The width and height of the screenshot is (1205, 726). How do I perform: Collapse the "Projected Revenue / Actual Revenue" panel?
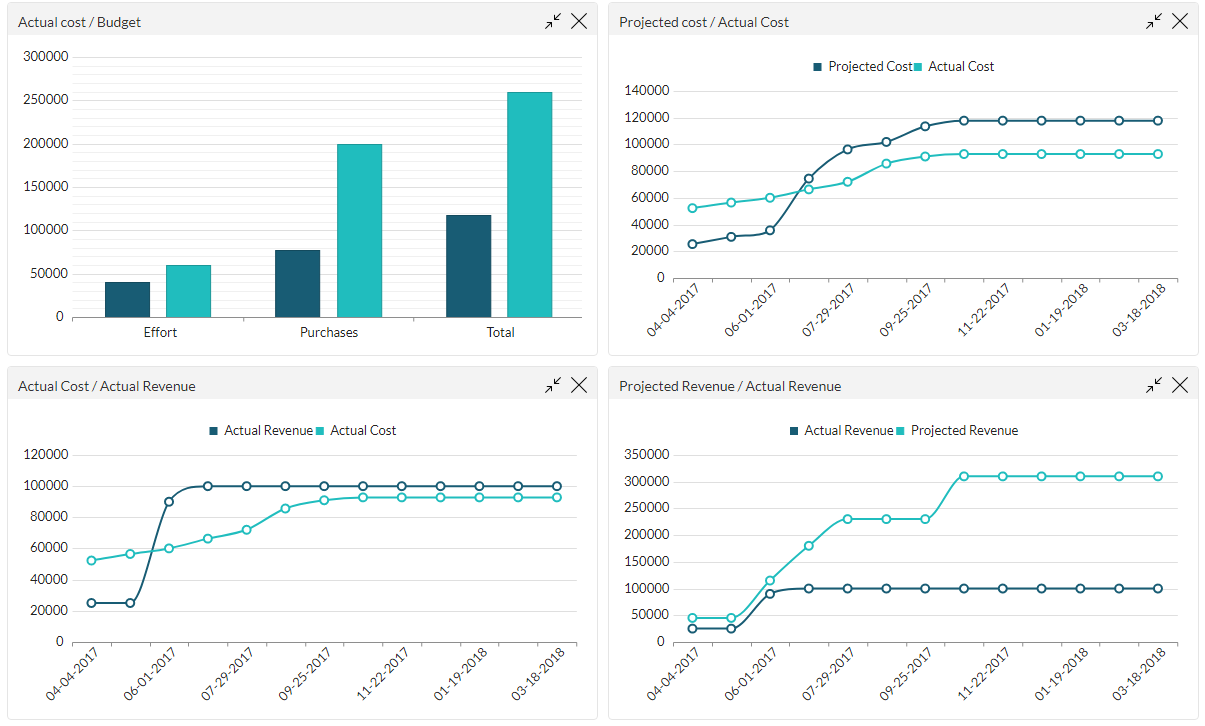[x=1153, y=384]
